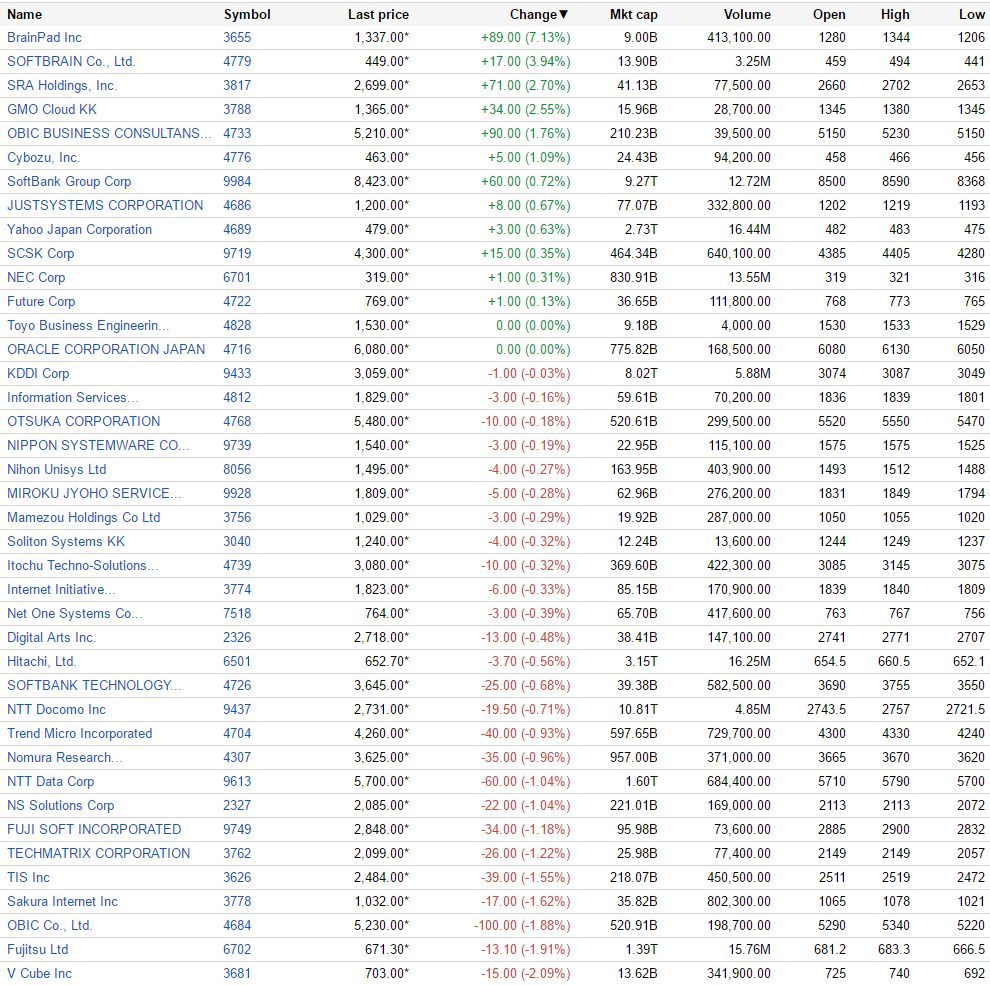Open SOFTBRAIN Co., Ltd. link
This screenshot has width=990, height=985.
(71, 61)
